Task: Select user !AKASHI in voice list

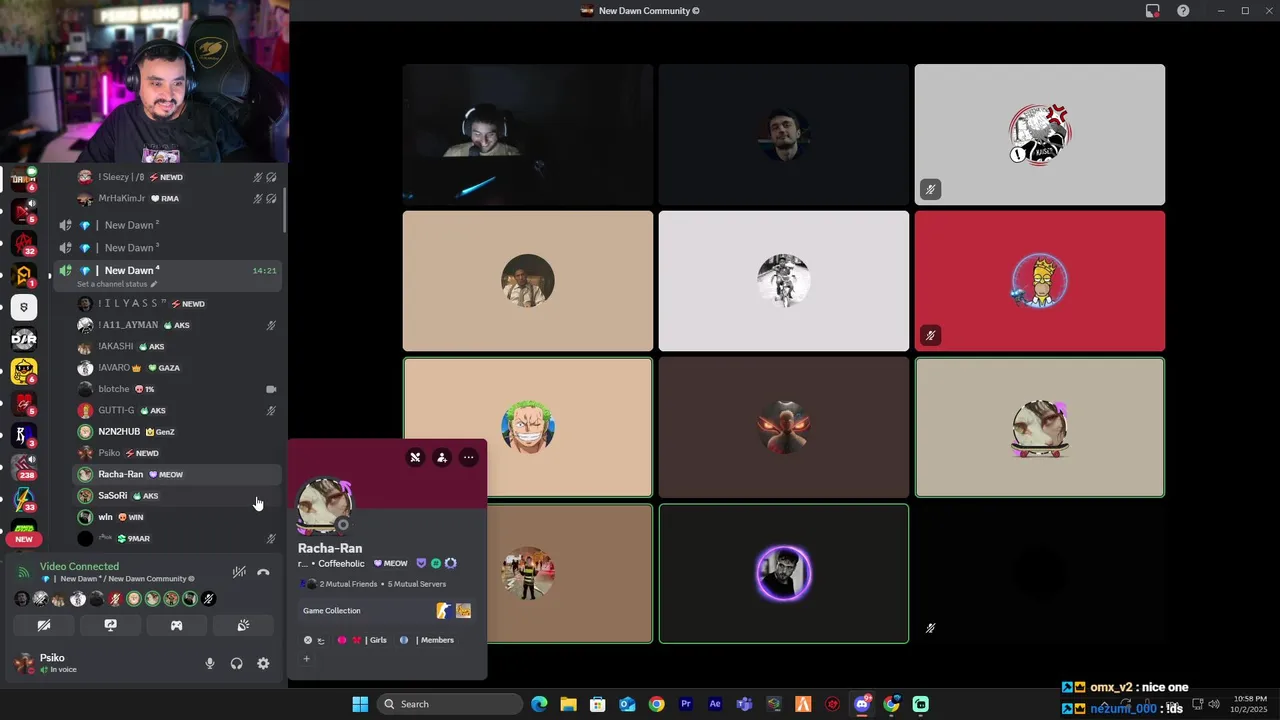Action: click(177, 346)
